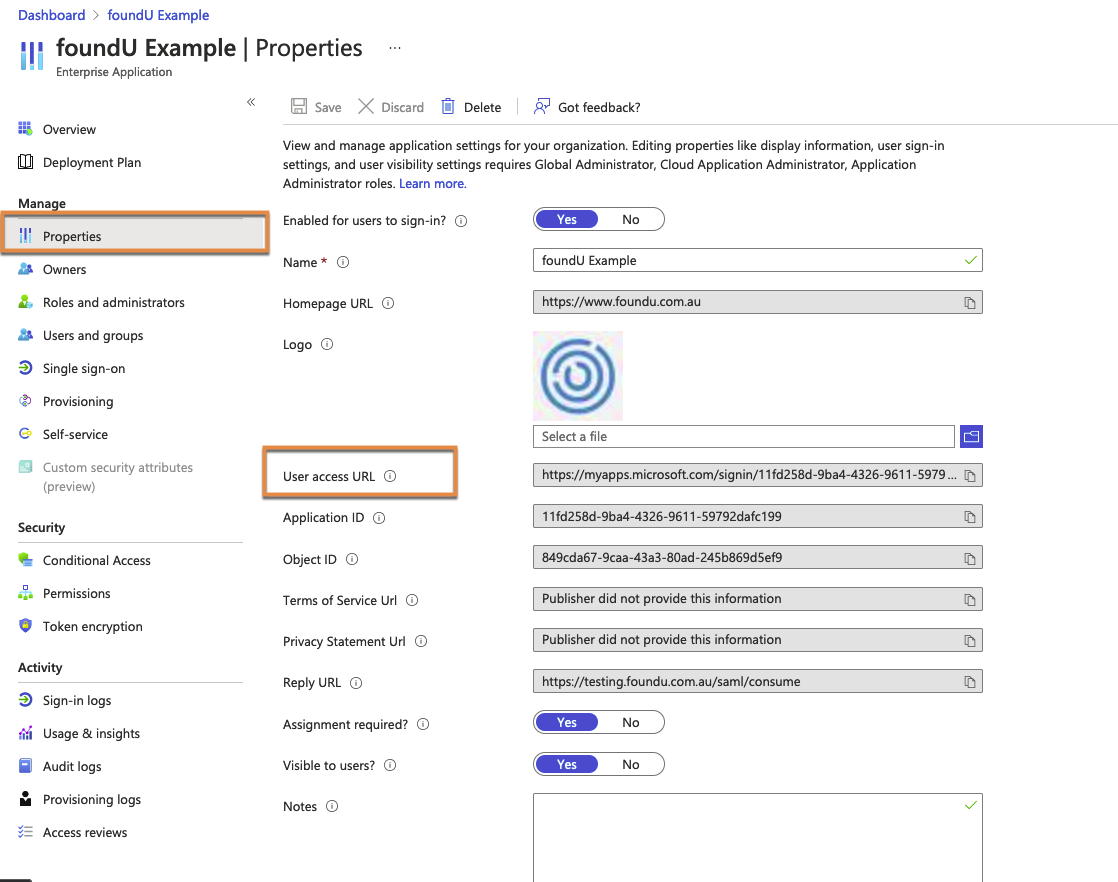Click the Delete trash icon
This screenshot has height=882, width=1118.
coord(448,107)
